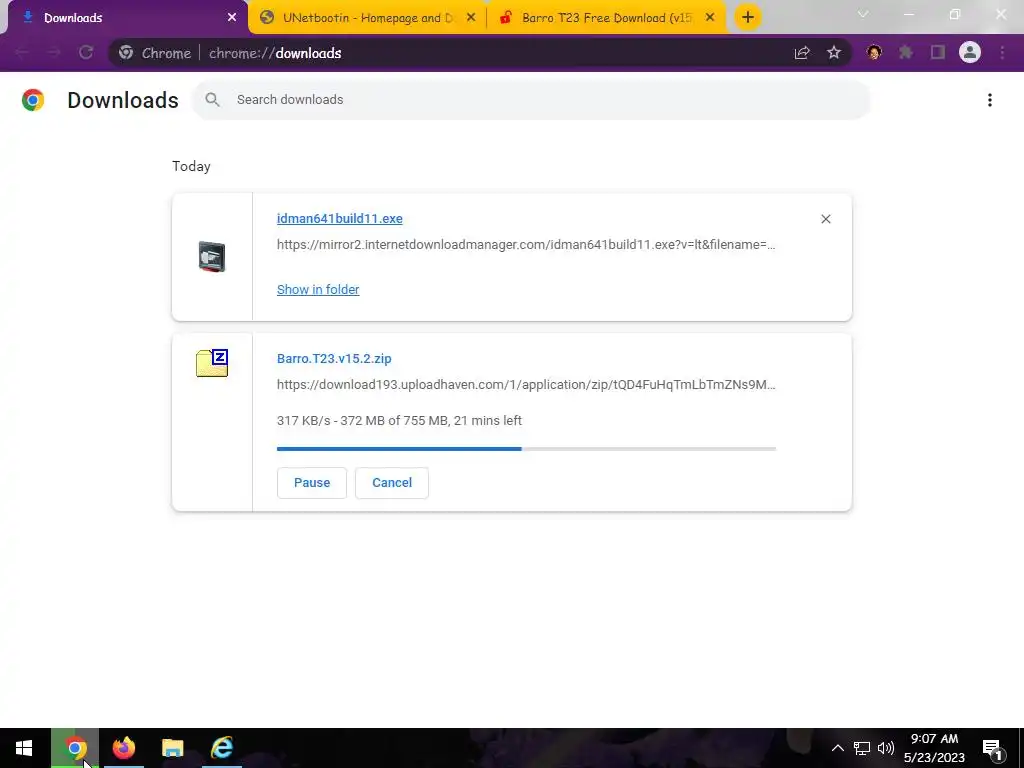Open Internet Explorer from the taskbar

click(x=222, y=748)
